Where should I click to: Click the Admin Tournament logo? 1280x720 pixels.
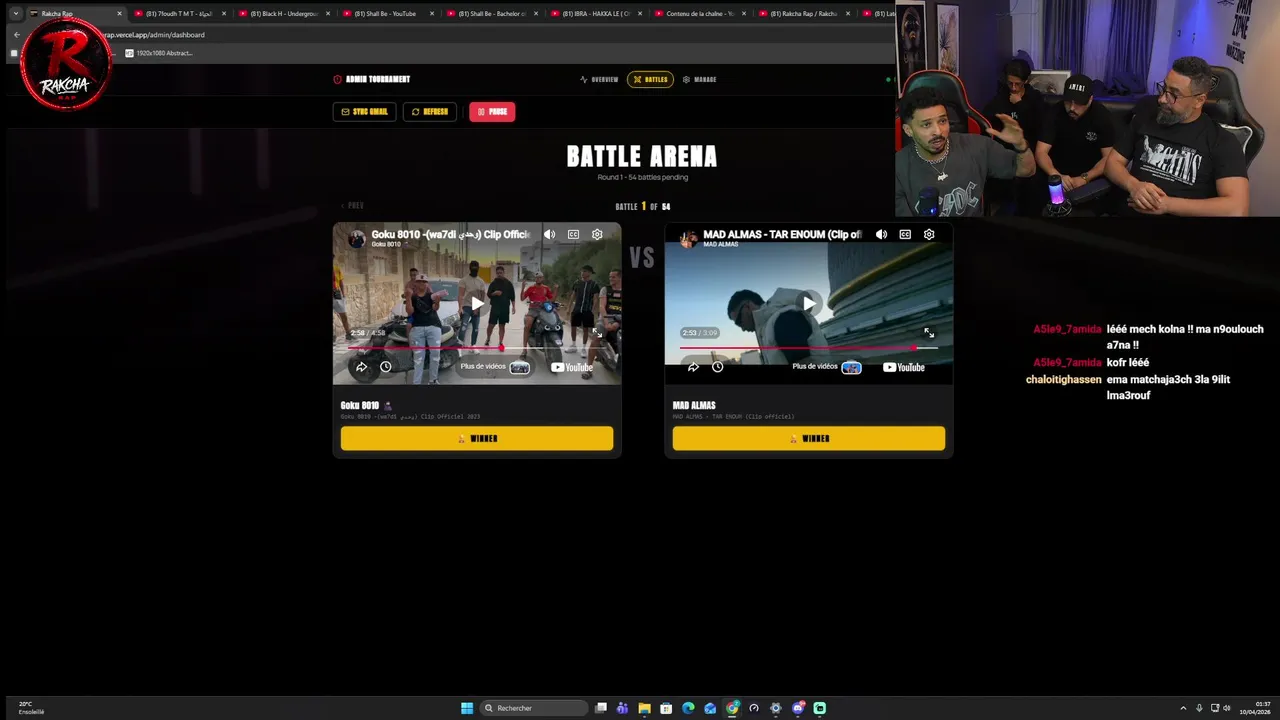pos(372,79)
